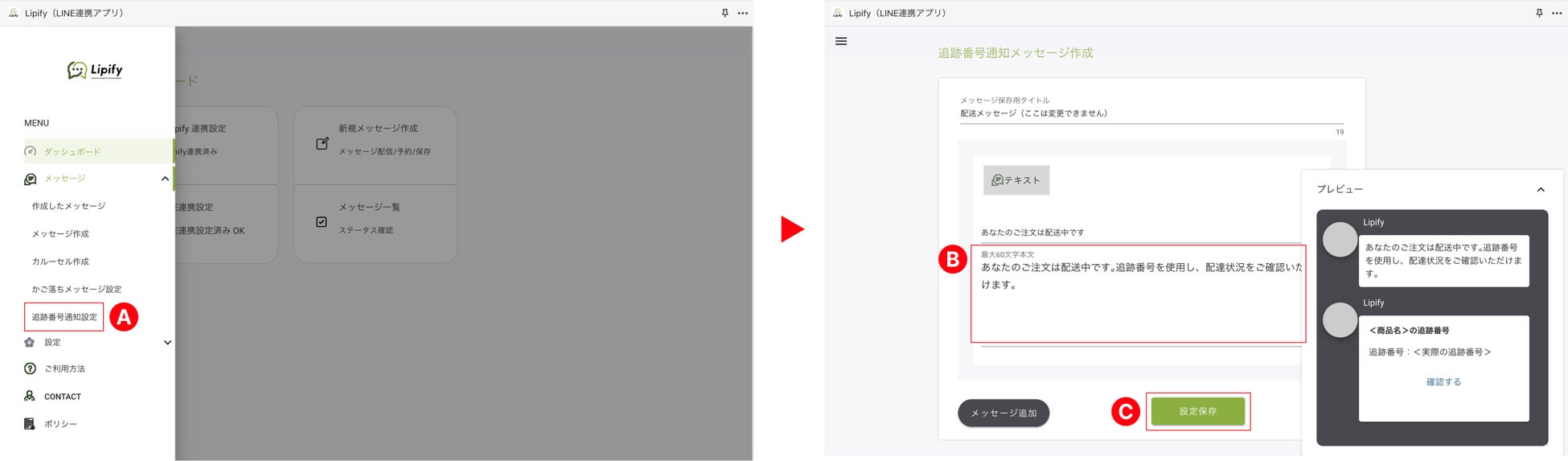Select ダッシュボード in the menu
This screenshot has height=461, width=1568.
pyautogui.click(x=98, y=151)
